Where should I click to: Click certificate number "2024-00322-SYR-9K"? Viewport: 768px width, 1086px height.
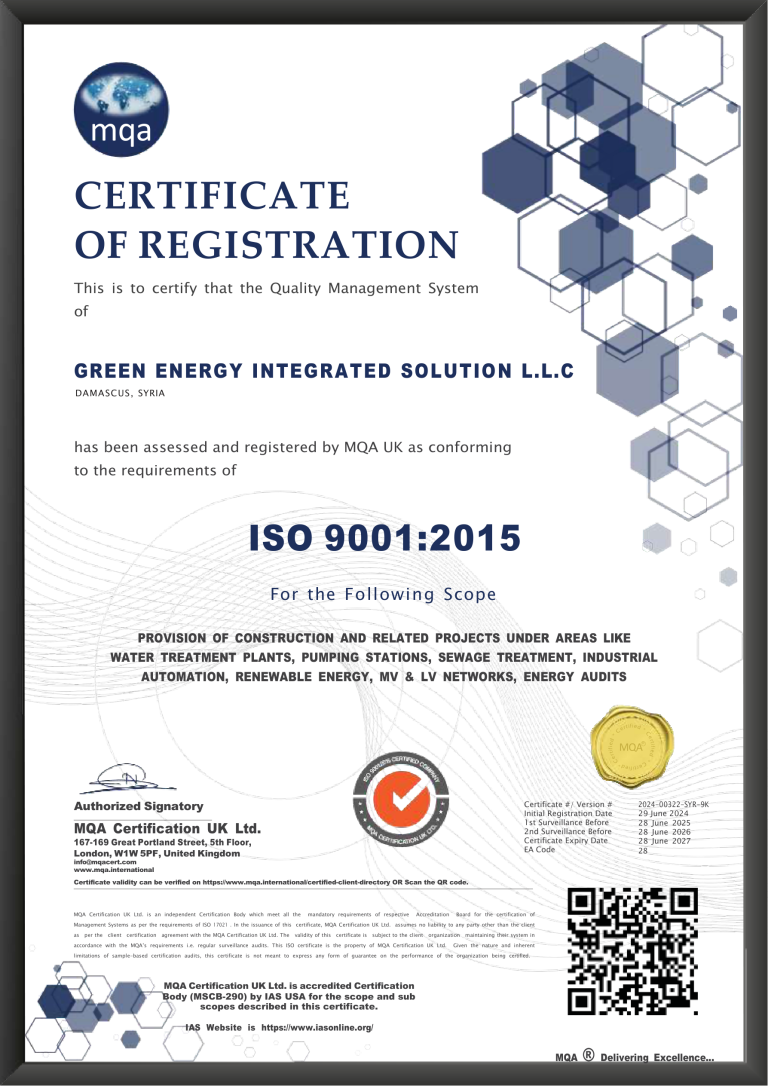coord(673,805)
